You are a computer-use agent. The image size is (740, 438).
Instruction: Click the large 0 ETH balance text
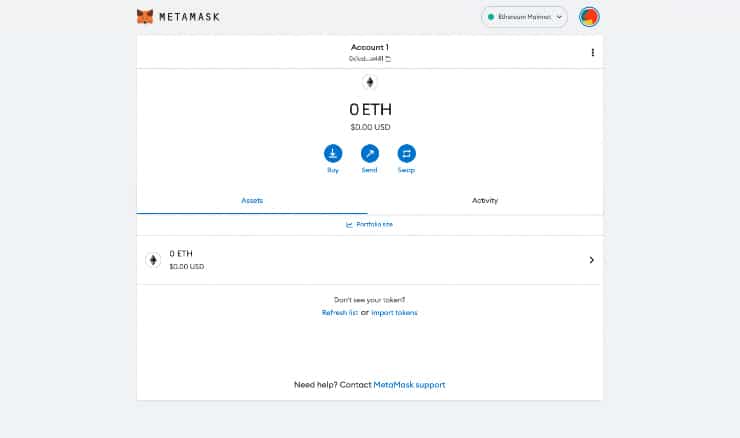pyautogui.click(x=370, y=110)
